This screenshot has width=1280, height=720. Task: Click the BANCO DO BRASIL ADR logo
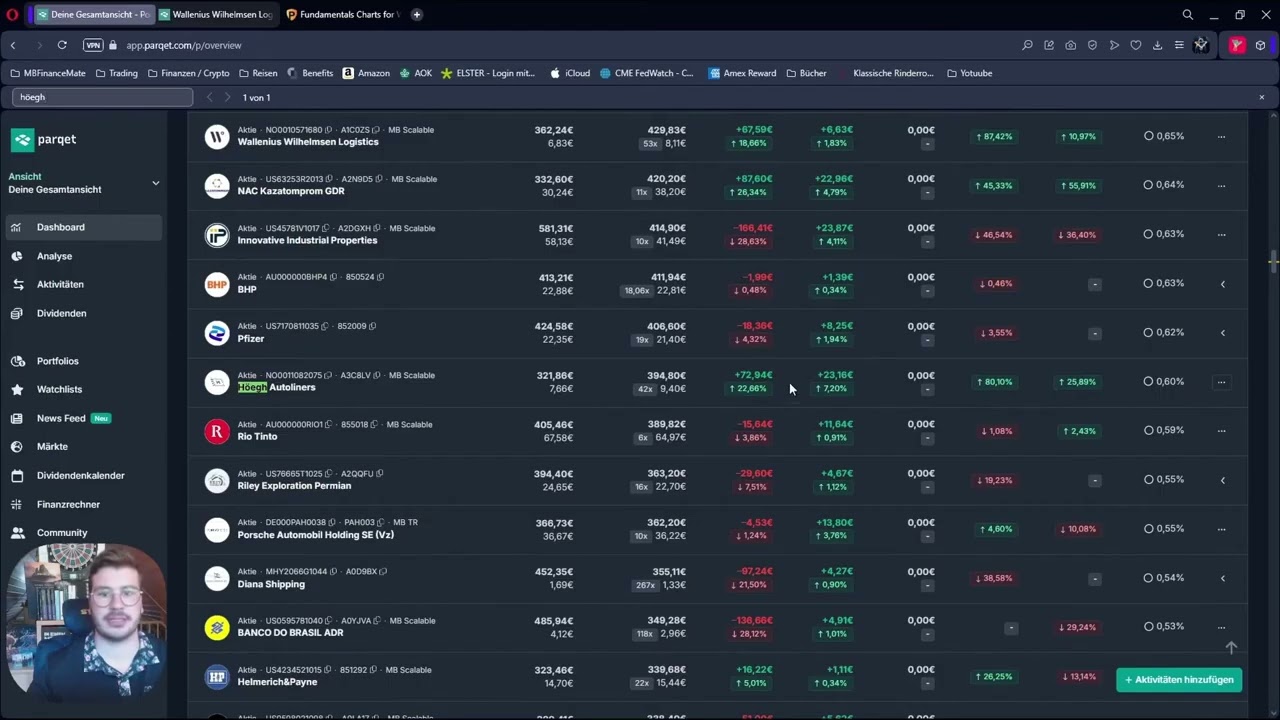coord(217,627)
